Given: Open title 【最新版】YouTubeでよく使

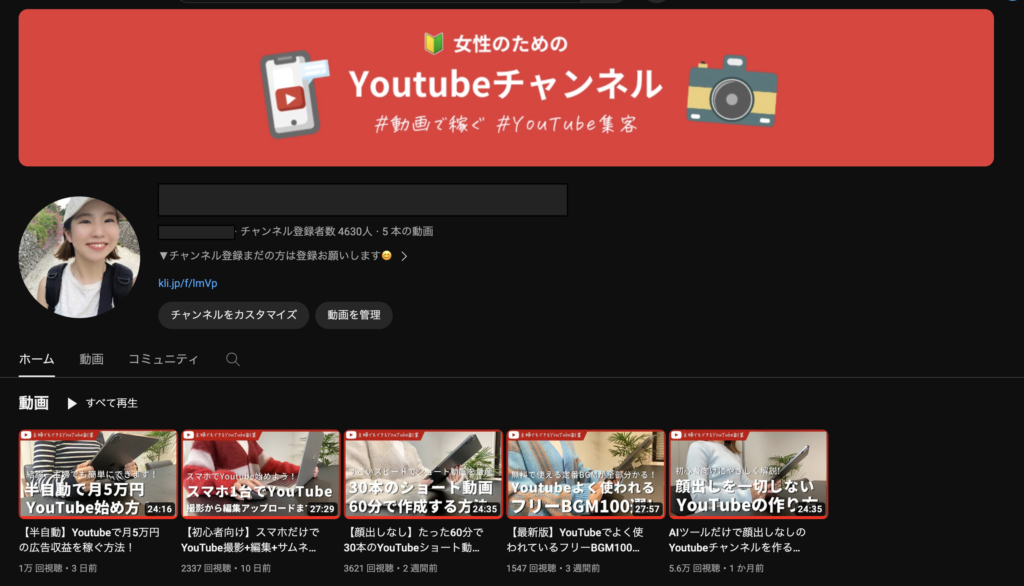Looking at the screenshot, I should (x=575, y=540).
